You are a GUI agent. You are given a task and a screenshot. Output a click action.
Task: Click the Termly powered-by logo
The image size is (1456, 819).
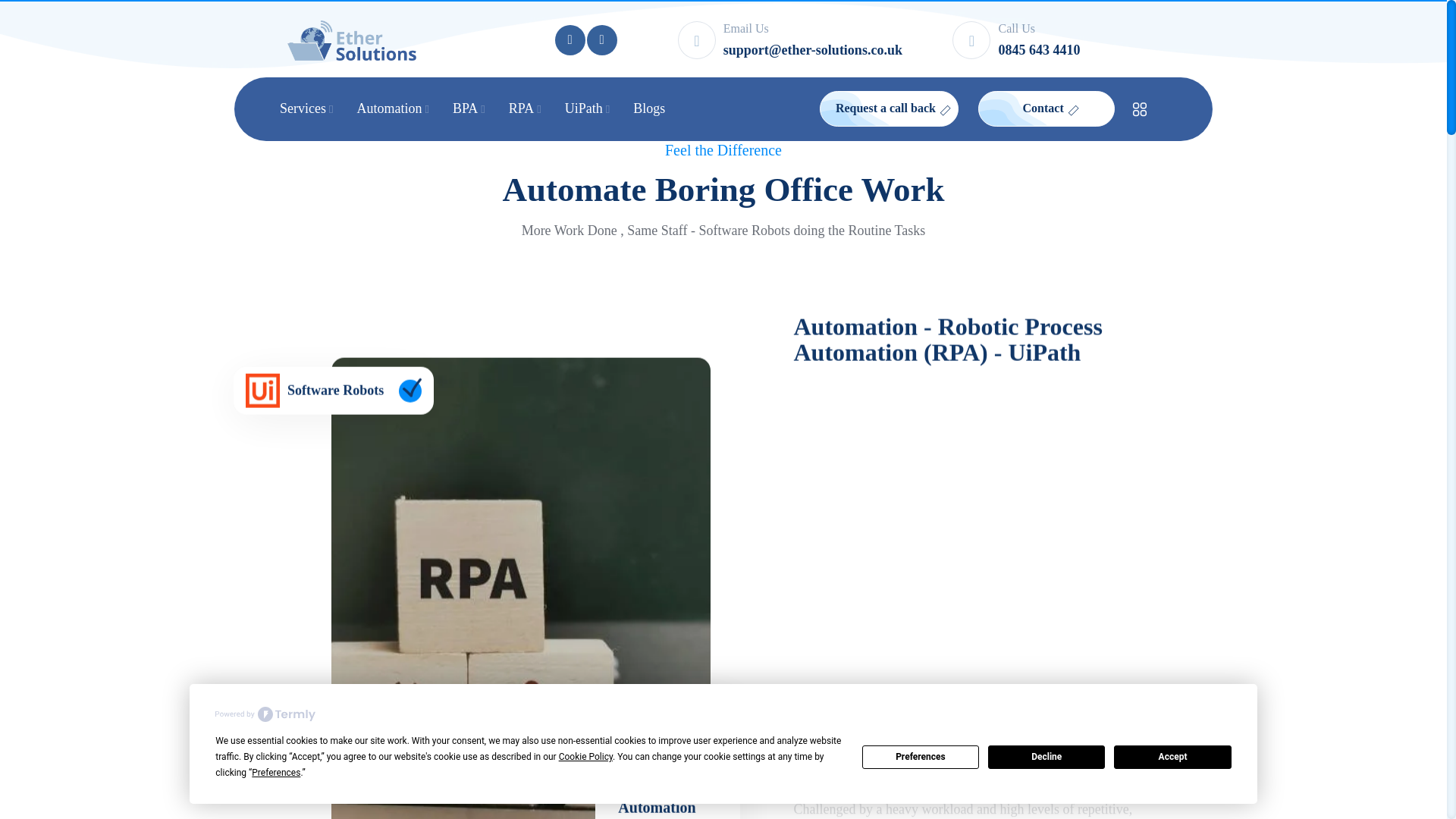click(265, 714)
